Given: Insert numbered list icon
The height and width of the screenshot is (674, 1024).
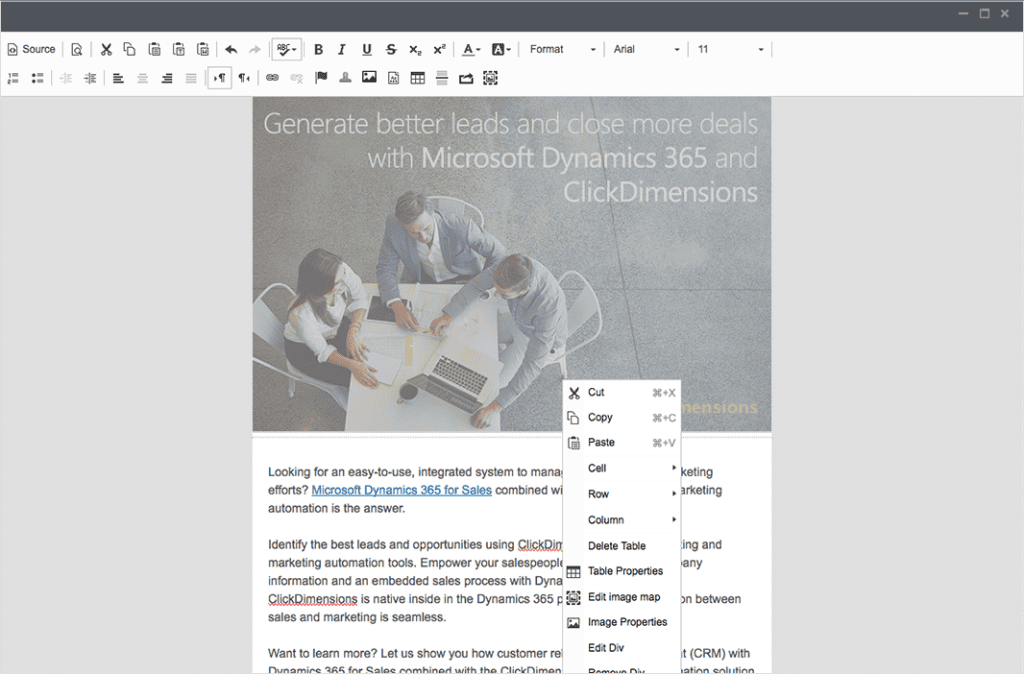Looking at the screenshot, I should click(x=13, y=78).
